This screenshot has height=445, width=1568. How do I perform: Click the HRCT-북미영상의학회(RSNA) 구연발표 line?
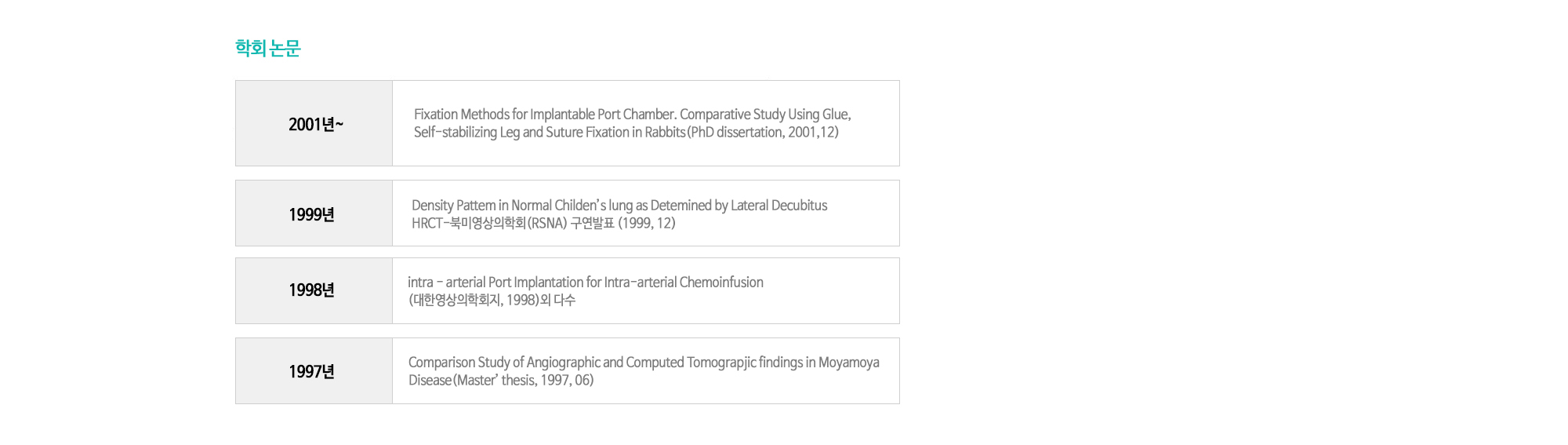click(543, 224)
